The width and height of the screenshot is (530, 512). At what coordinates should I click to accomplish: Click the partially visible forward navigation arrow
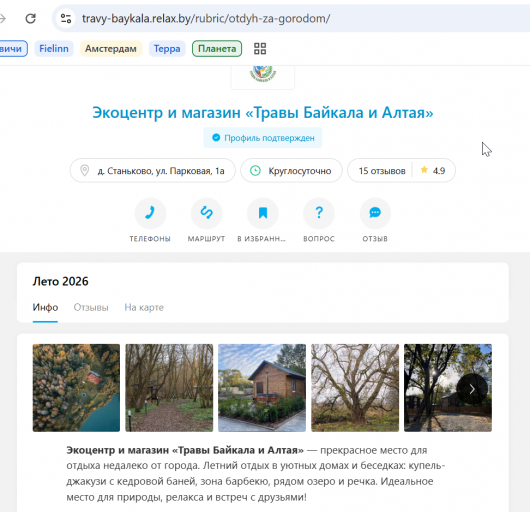tap(3, 18)
